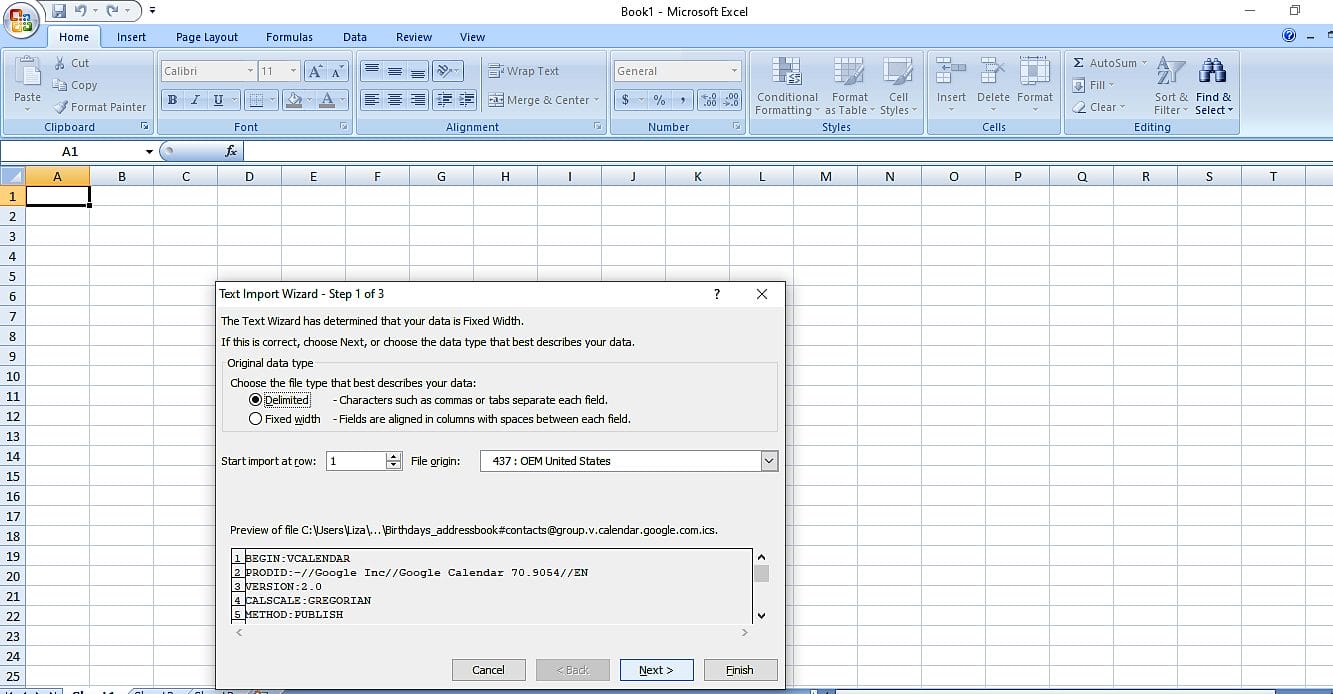
Task: Switch to the Formulas ribbon tab
Action: pyautogui.click(x=289, y=36)
